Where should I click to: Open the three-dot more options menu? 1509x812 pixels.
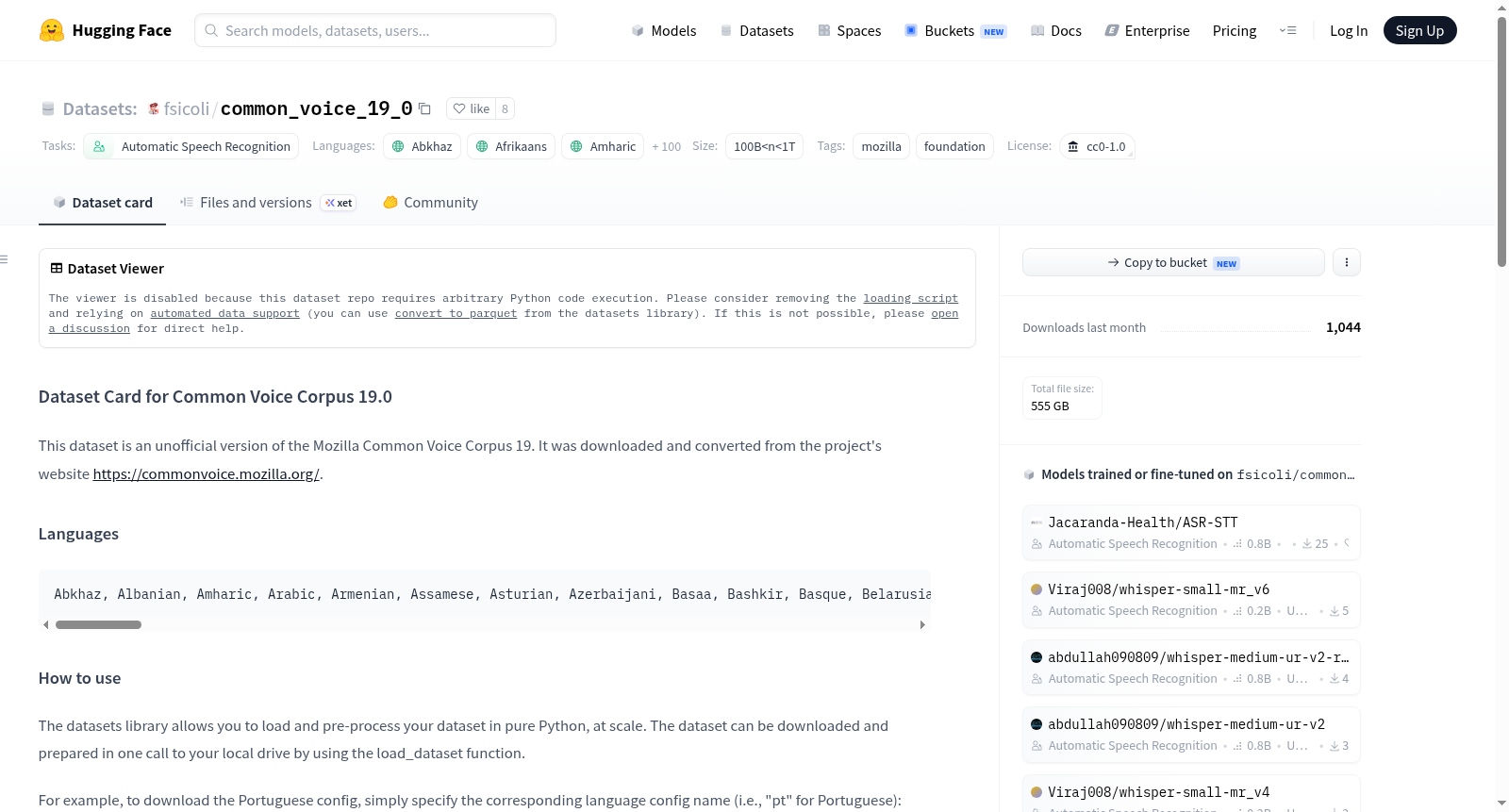pos(1347,262)
